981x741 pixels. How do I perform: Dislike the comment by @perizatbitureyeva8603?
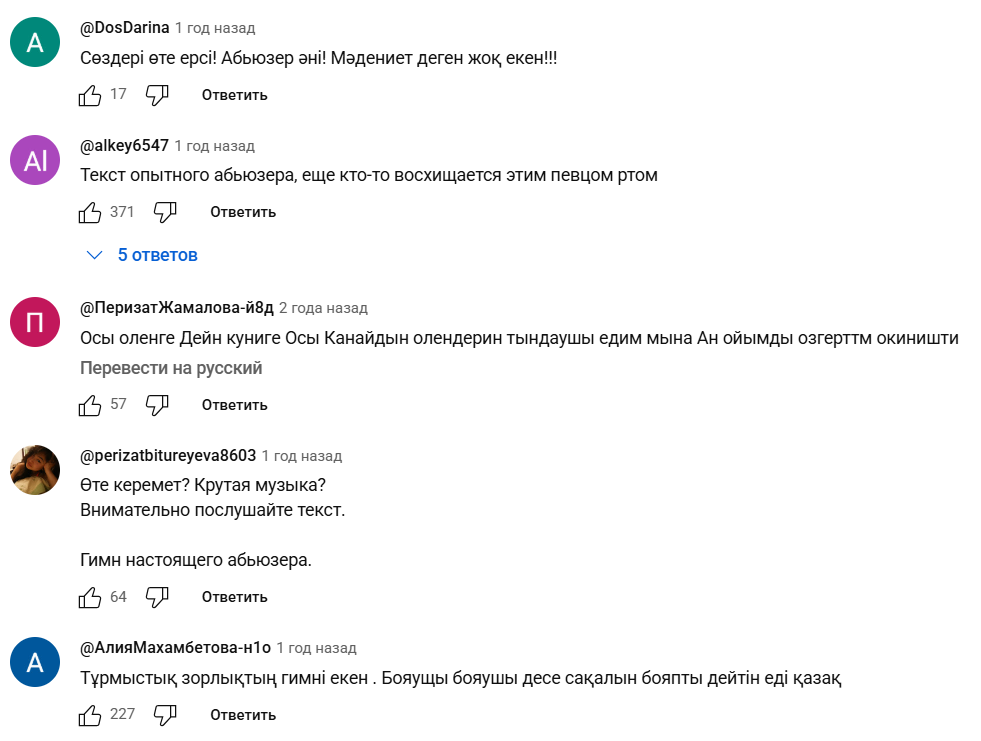coord(157,597)
